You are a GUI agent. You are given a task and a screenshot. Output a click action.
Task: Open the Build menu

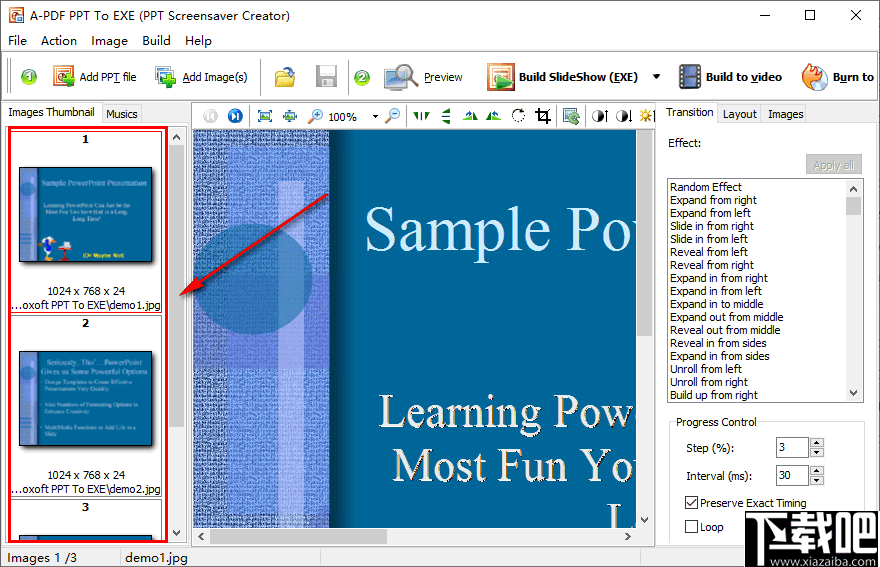tap(156, 41)
